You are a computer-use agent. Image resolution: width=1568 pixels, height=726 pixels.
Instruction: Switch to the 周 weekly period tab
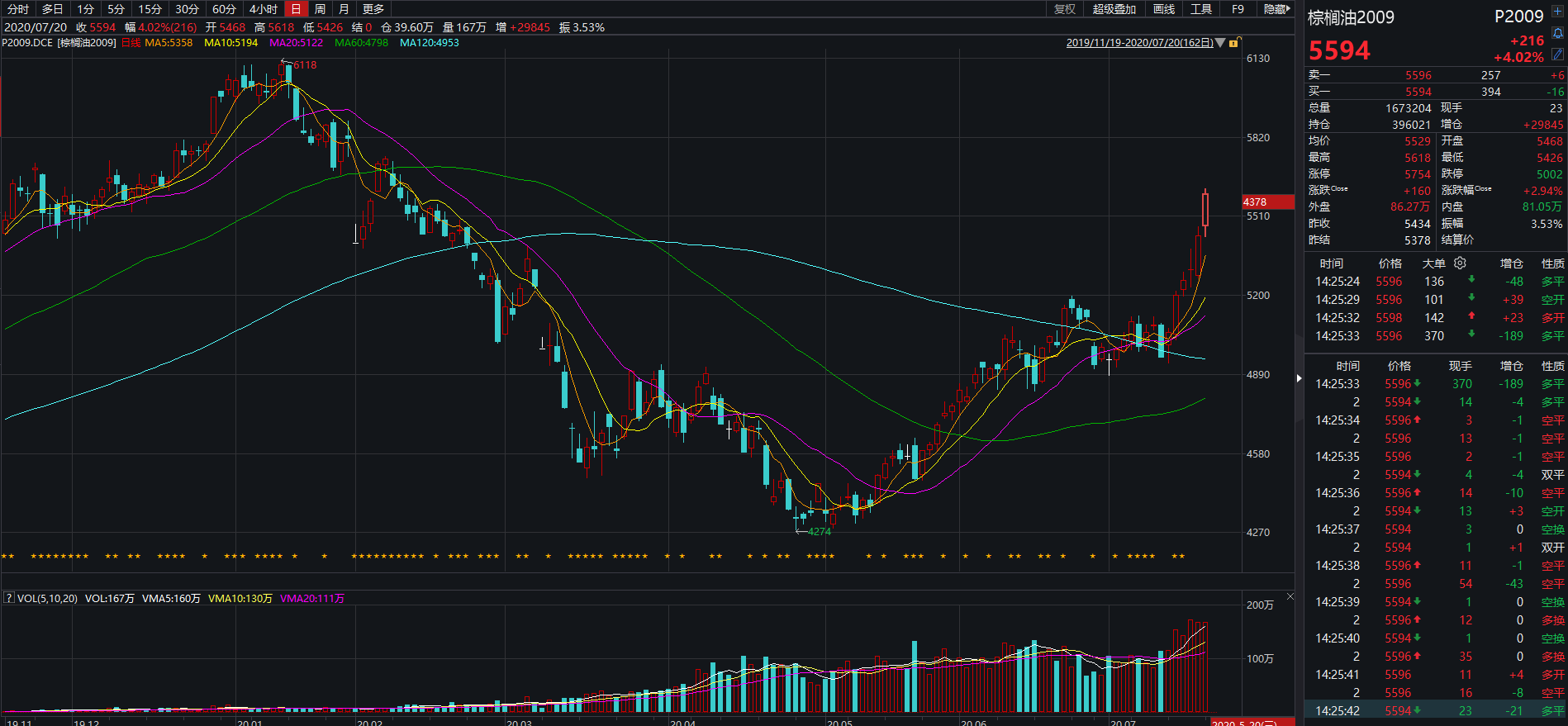[x=320, y=9]
